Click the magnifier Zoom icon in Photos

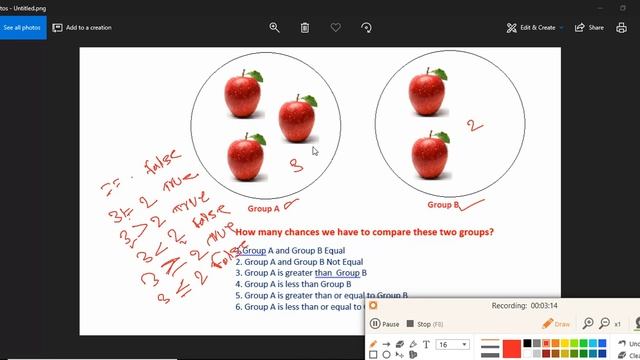coord(274,28)
